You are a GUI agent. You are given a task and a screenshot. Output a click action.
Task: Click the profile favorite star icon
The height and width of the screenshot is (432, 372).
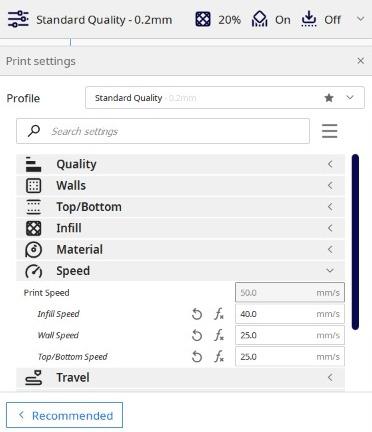click(329, 98)
